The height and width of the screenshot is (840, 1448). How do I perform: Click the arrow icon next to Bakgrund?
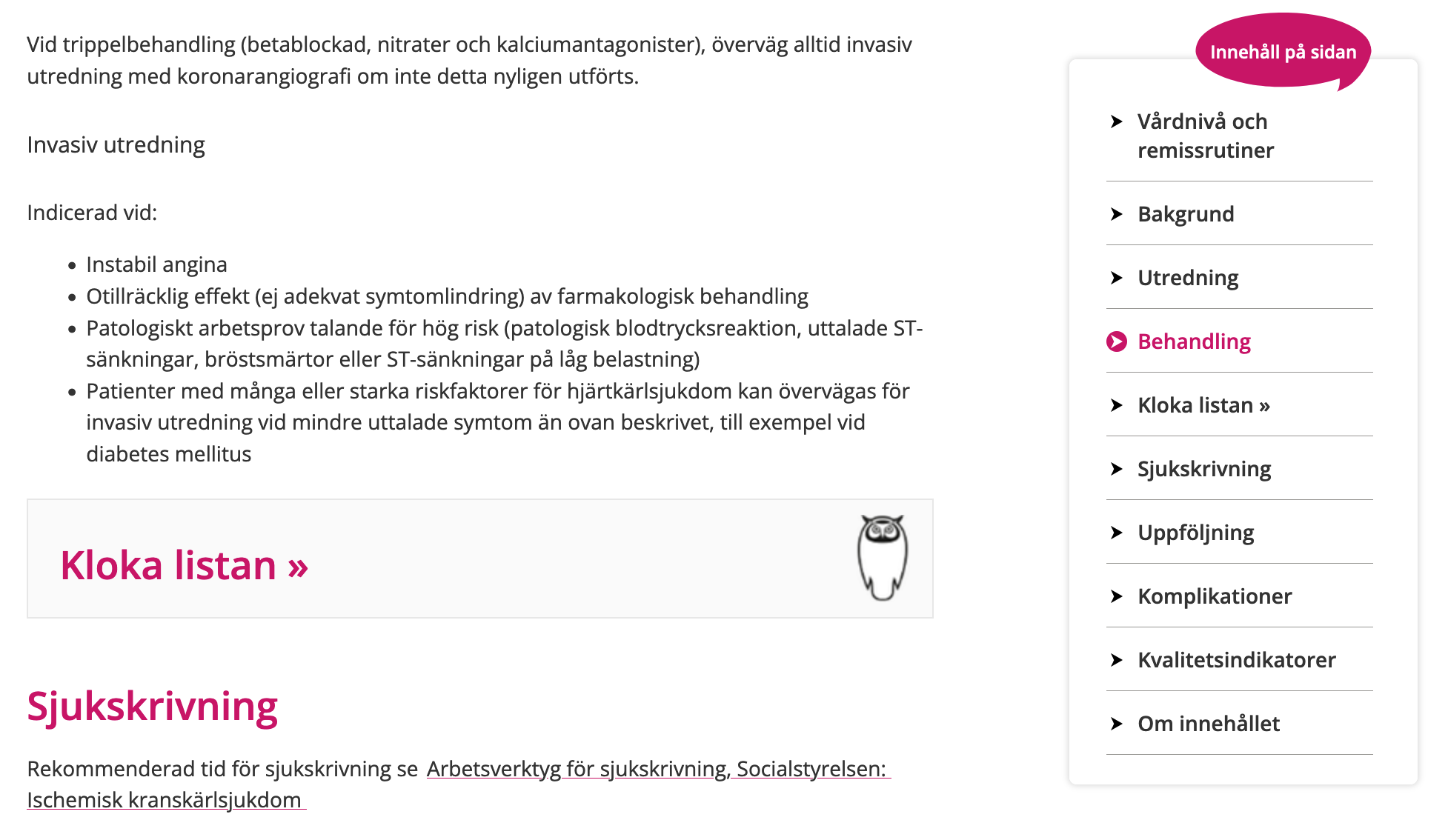(1117, 214)
